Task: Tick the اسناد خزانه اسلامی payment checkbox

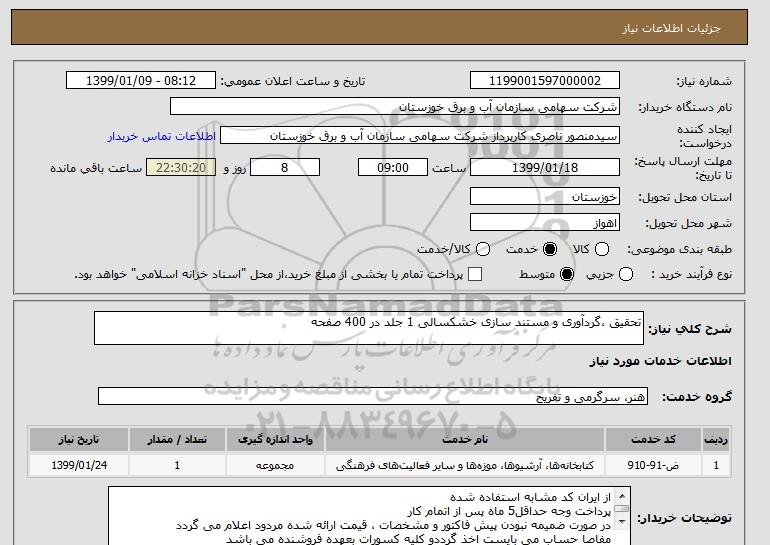Action: click(x=475, y=274)
